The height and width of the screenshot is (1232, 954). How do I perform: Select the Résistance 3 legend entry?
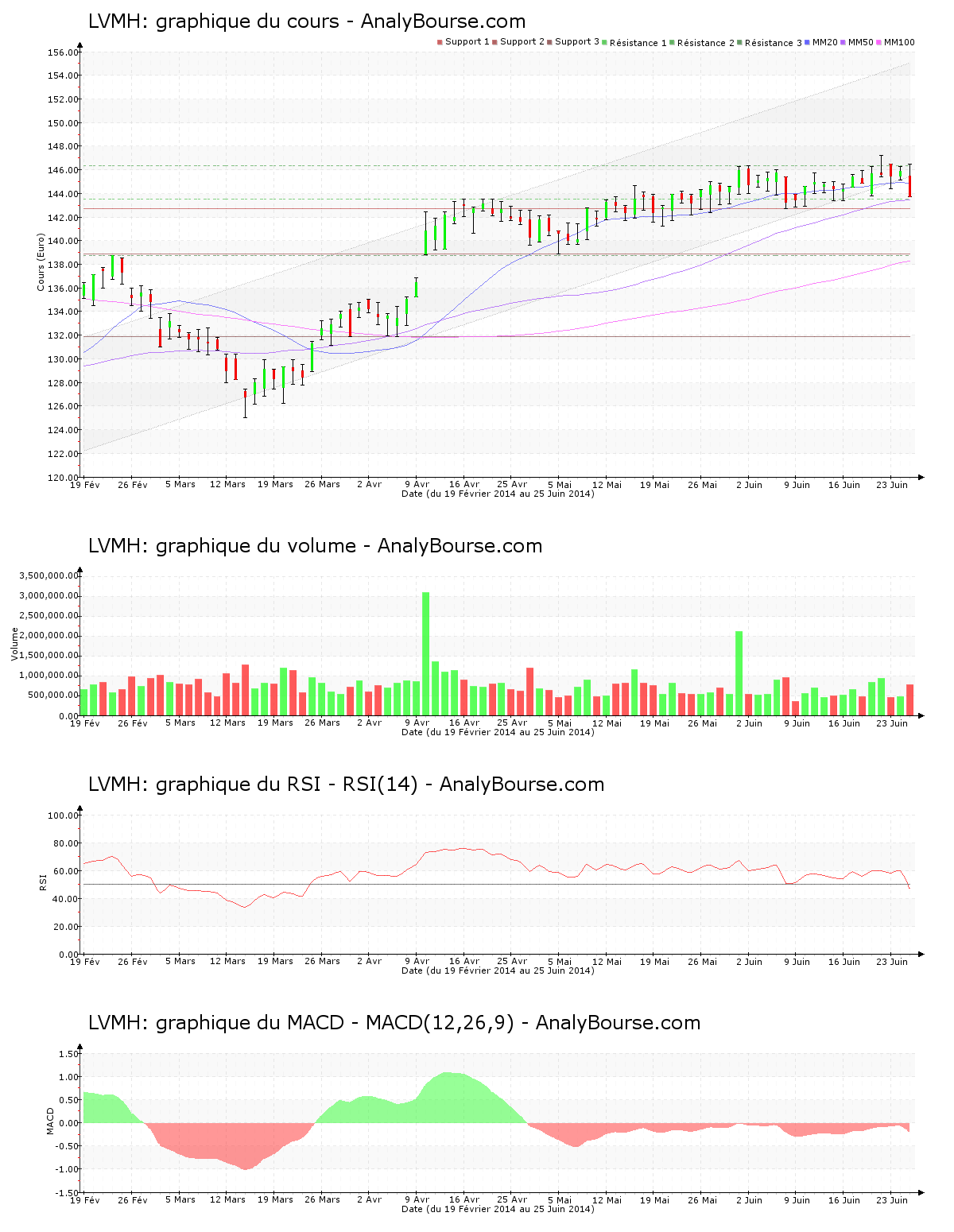point(770,43)
